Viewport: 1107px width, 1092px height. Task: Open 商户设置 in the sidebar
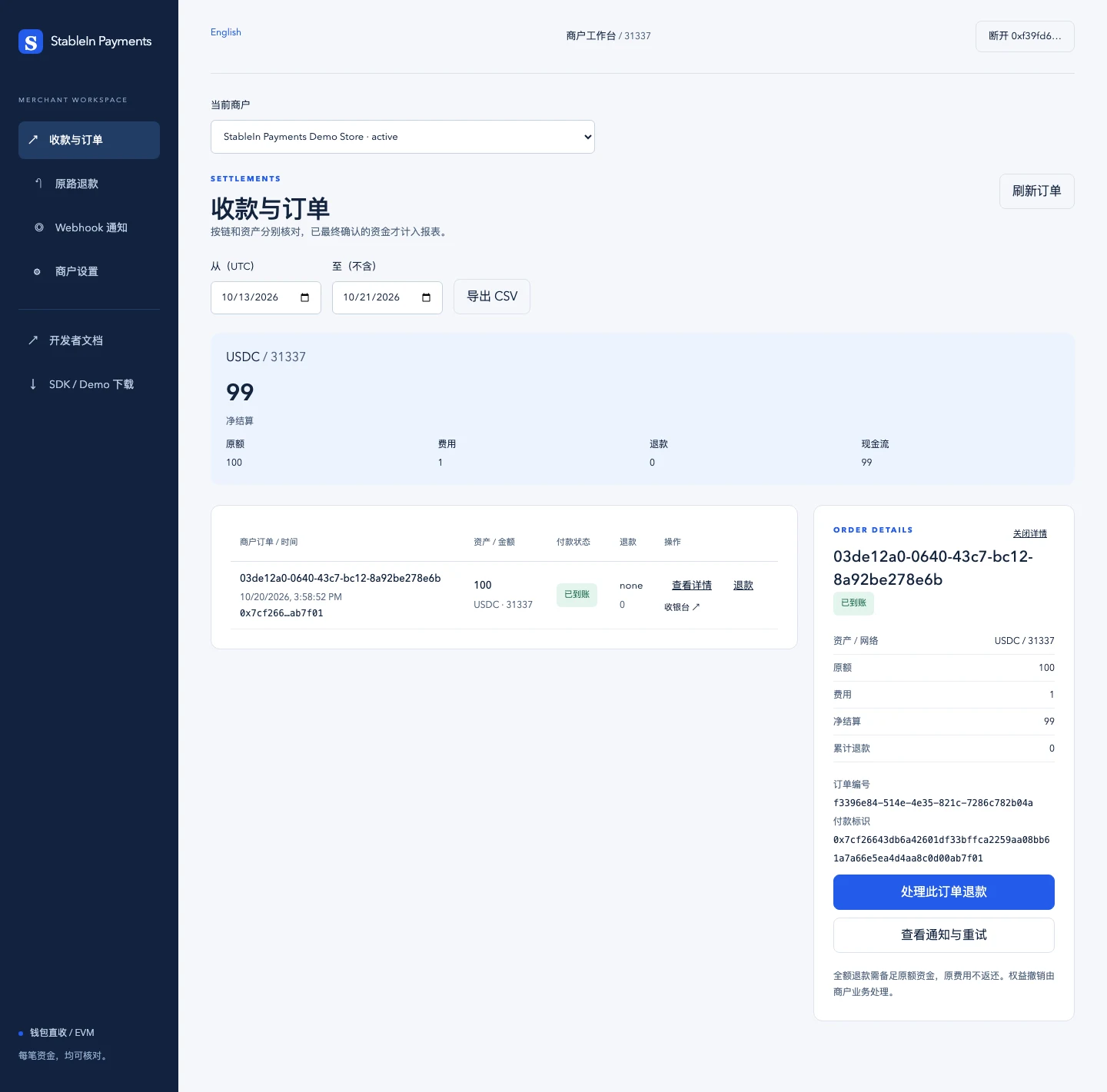point(89,271)
